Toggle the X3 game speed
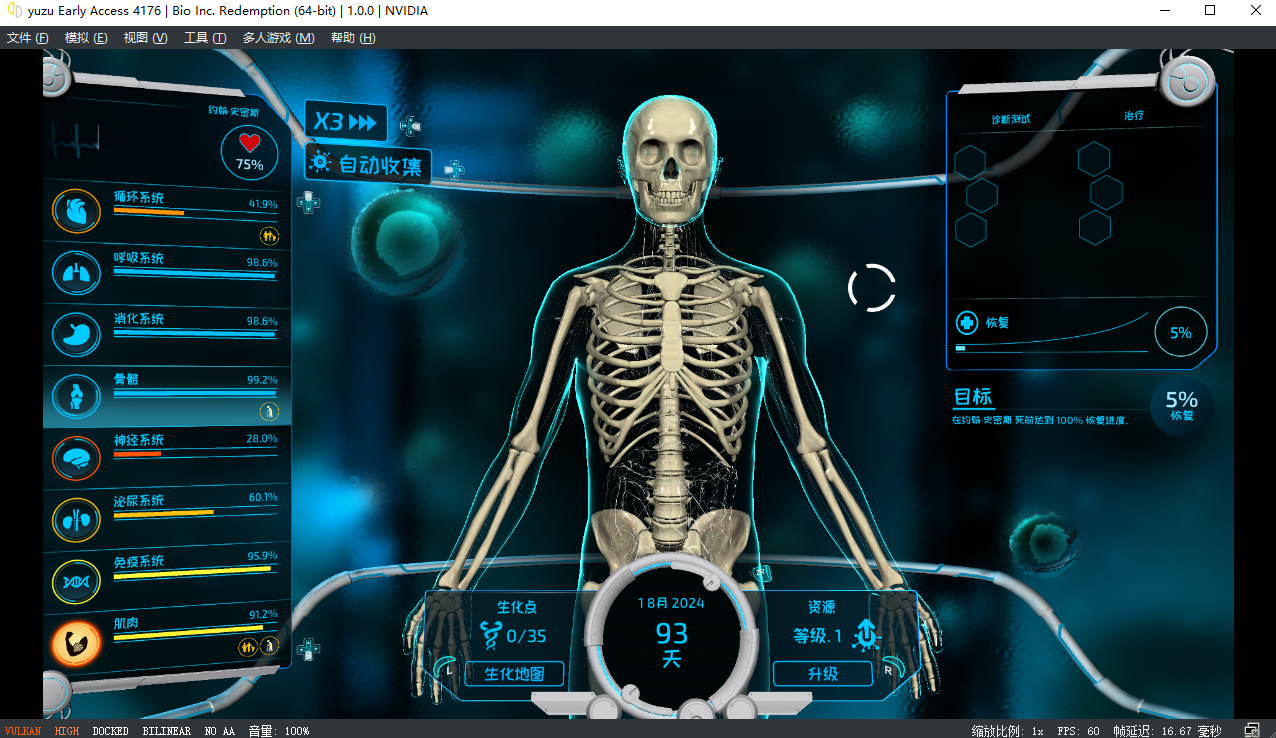This screenshot has width=1276, height=738. point(346,122)
